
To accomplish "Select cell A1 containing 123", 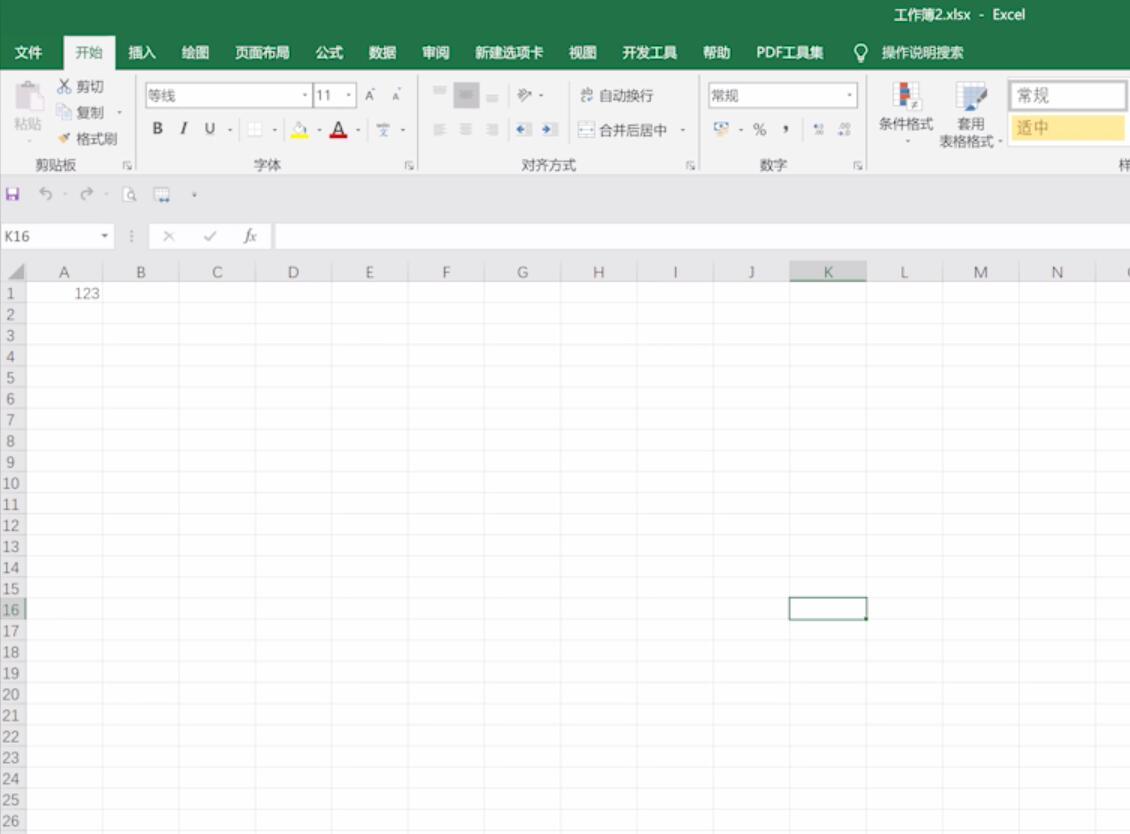I will pyautogui.click(x=64, y=293).
